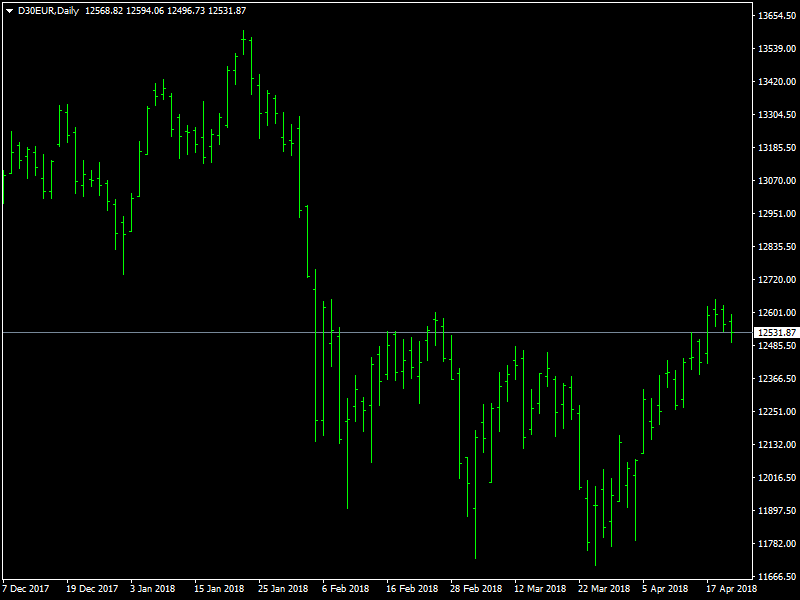Click the 6 Feb 2018 date label

(x=345, y=589)
